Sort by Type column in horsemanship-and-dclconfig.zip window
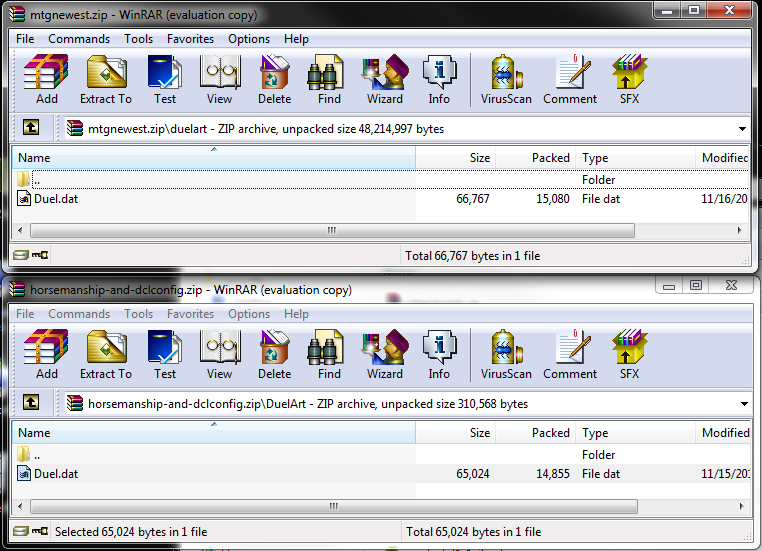The image size is (762, 551). 635,432
